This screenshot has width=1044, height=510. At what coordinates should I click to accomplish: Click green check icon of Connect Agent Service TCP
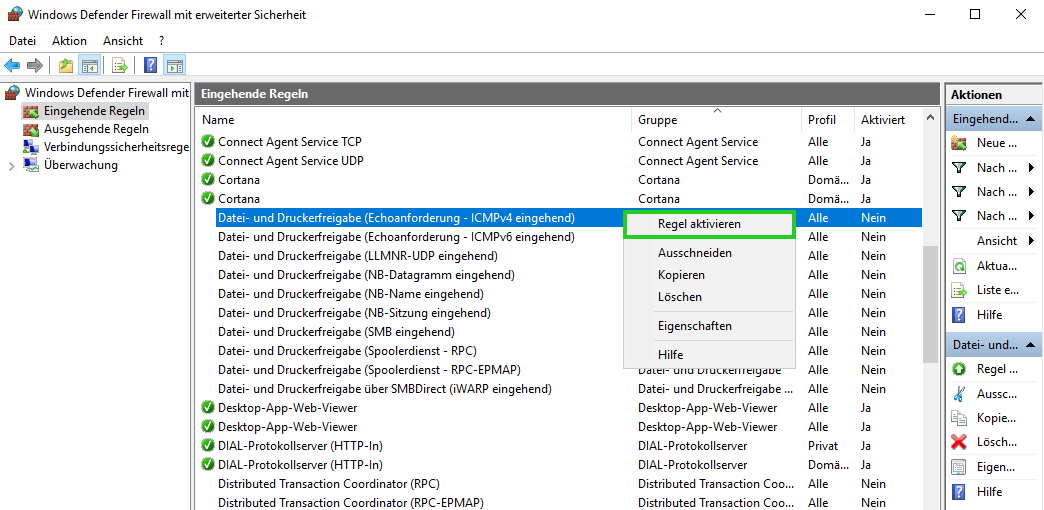(208, 141)
